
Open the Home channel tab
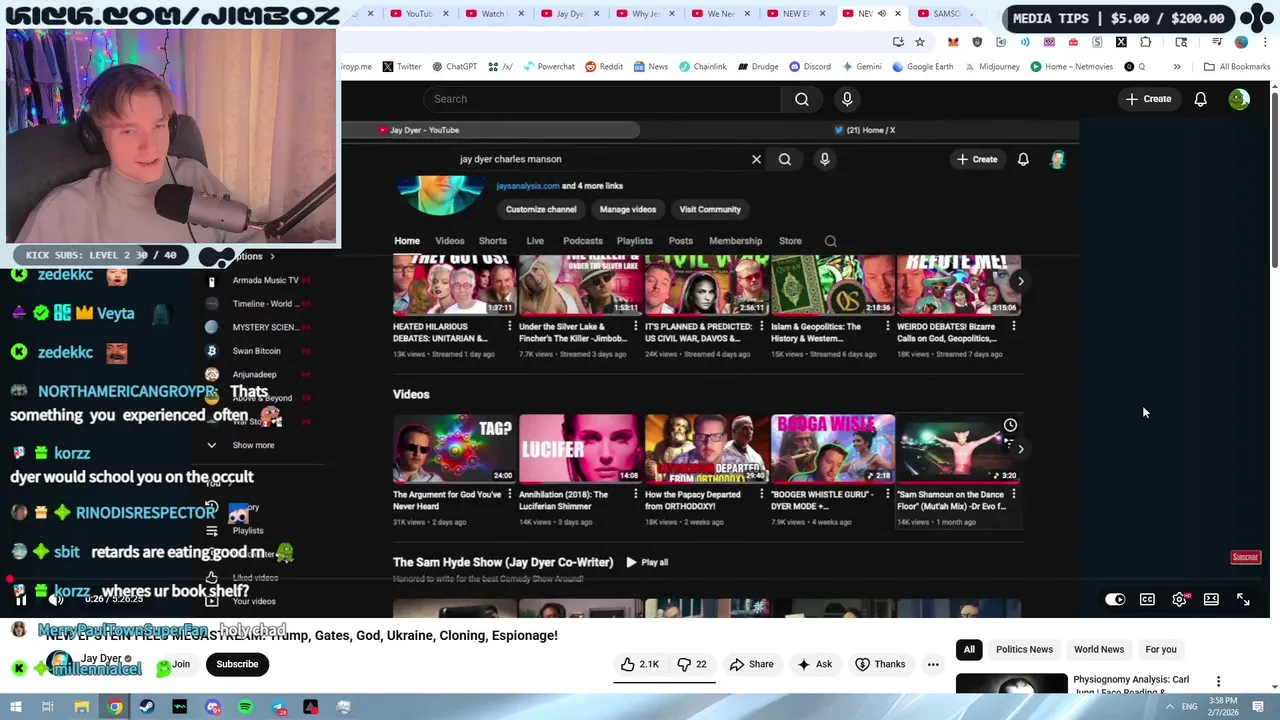click(x=407, y=241)
